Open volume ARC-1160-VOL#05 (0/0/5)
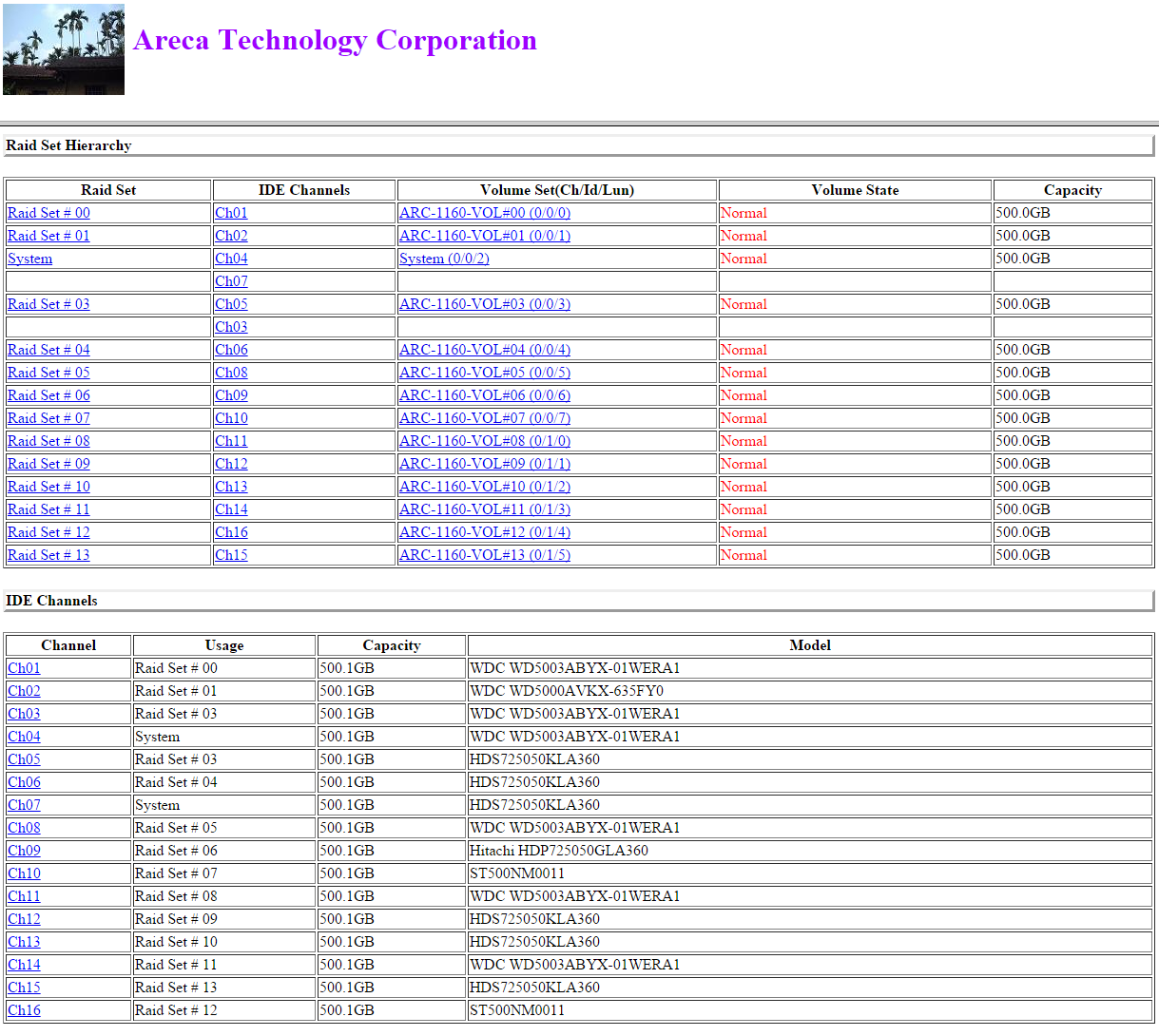Image resolution: width=1159 pixels, height=1036 pixels. [485, 373]
